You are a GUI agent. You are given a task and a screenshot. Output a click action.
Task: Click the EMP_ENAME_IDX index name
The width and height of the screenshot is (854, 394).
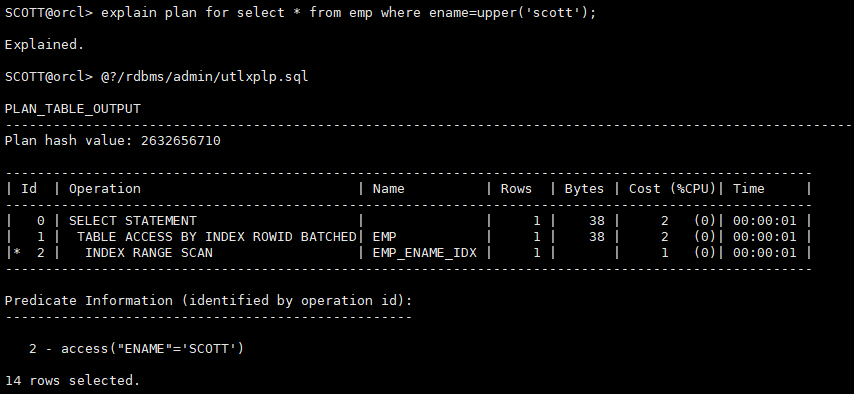[424, 253]
